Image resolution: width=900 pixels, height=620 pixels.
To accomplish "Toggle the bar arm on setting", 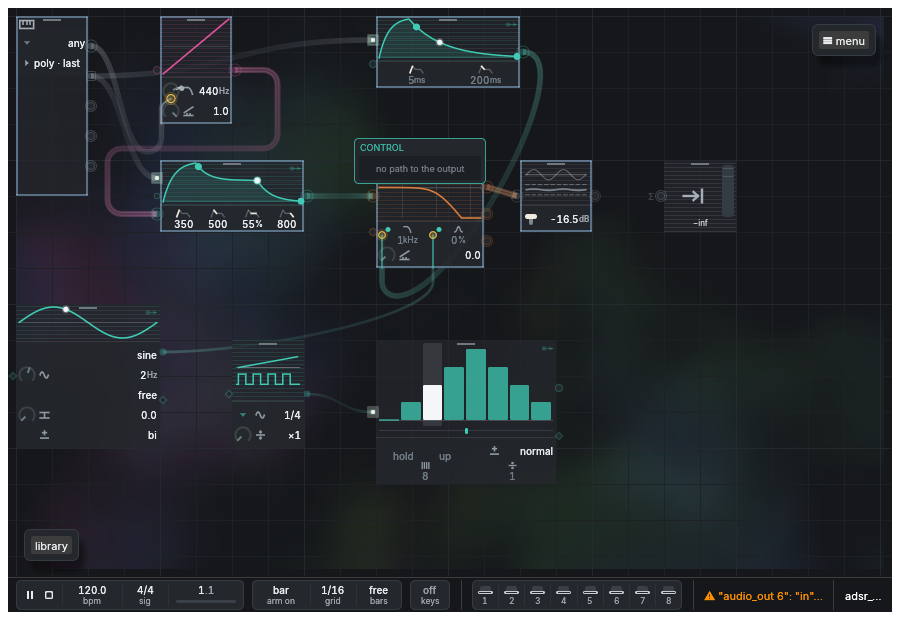I will tap(281, 595).
